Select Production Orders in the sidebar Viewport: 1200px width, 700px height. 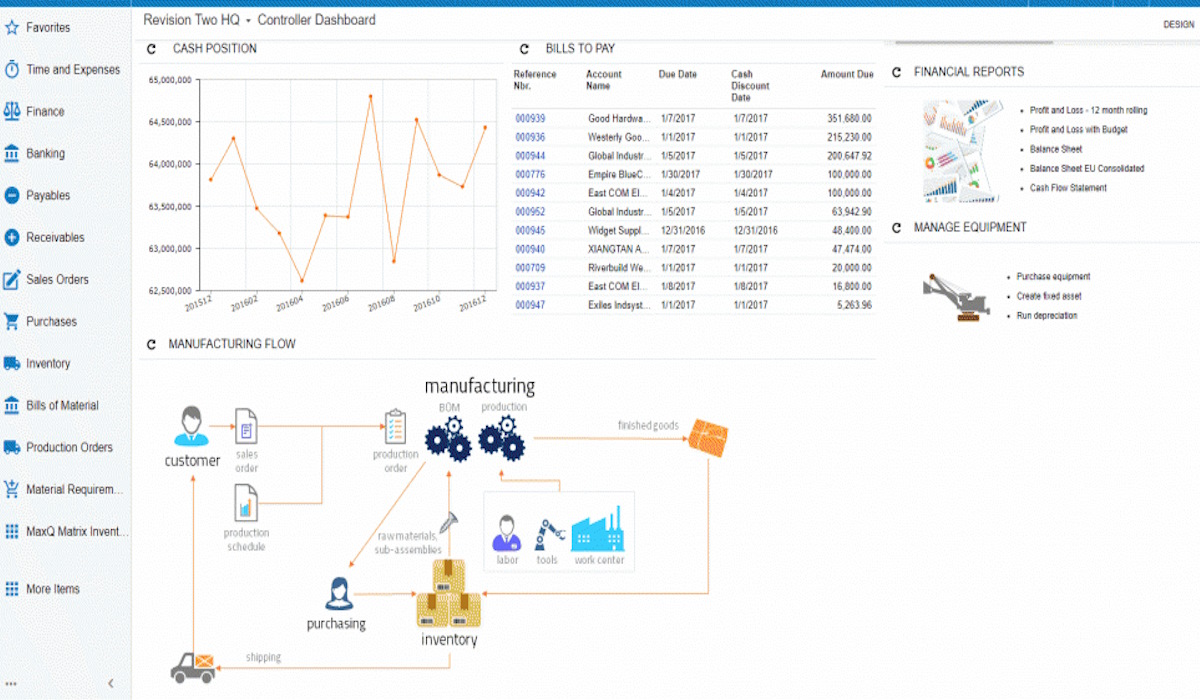[x=69, y=448]
